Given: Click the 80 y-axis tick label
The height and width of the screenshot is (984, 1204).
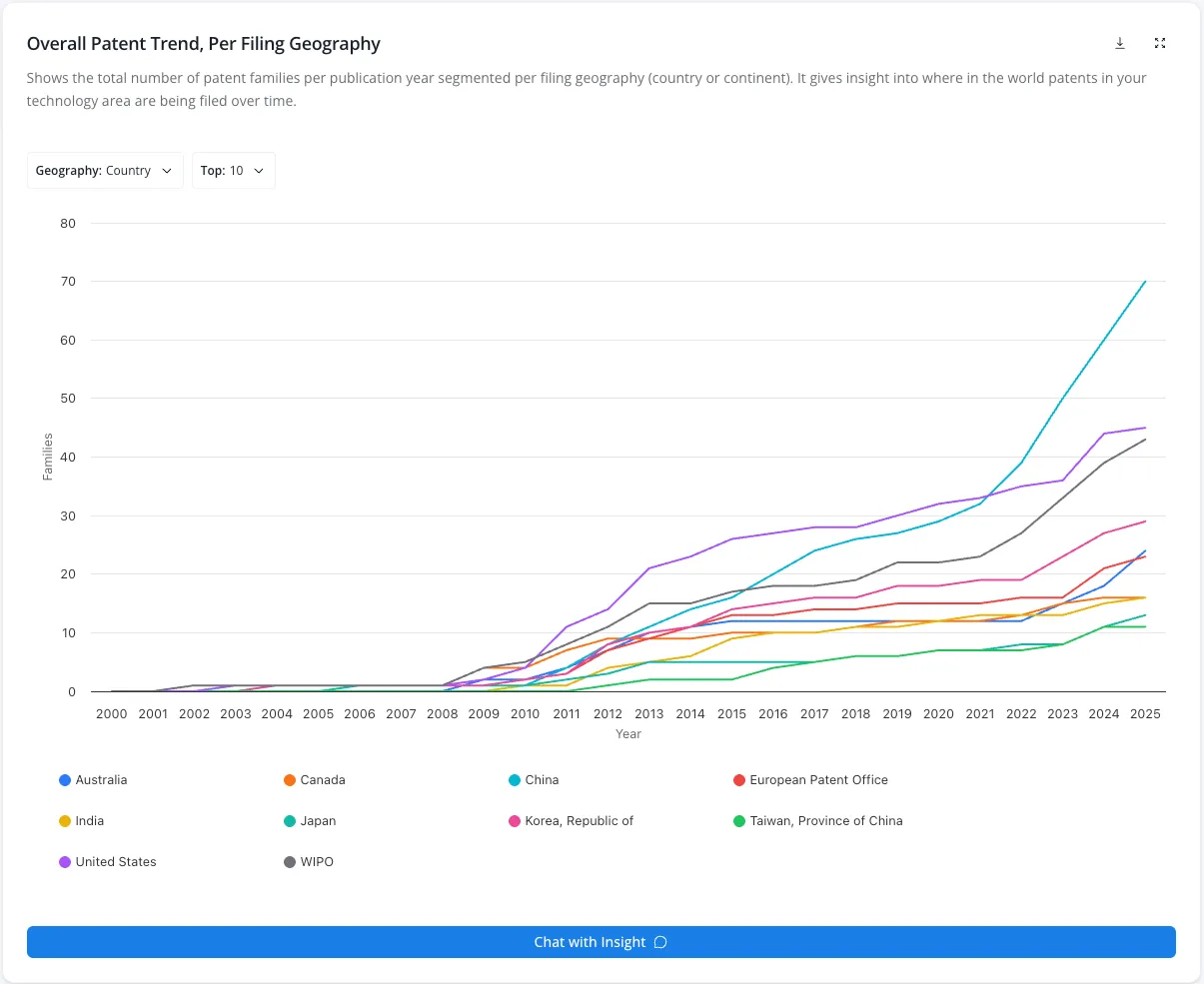Looking at the screenshot, I should tap(68, 224).
